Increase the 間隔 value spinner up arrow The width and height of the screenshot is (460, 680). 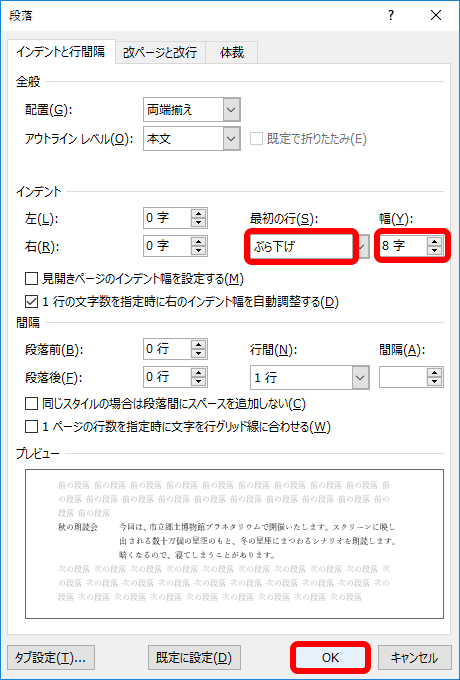pos(434,373)
